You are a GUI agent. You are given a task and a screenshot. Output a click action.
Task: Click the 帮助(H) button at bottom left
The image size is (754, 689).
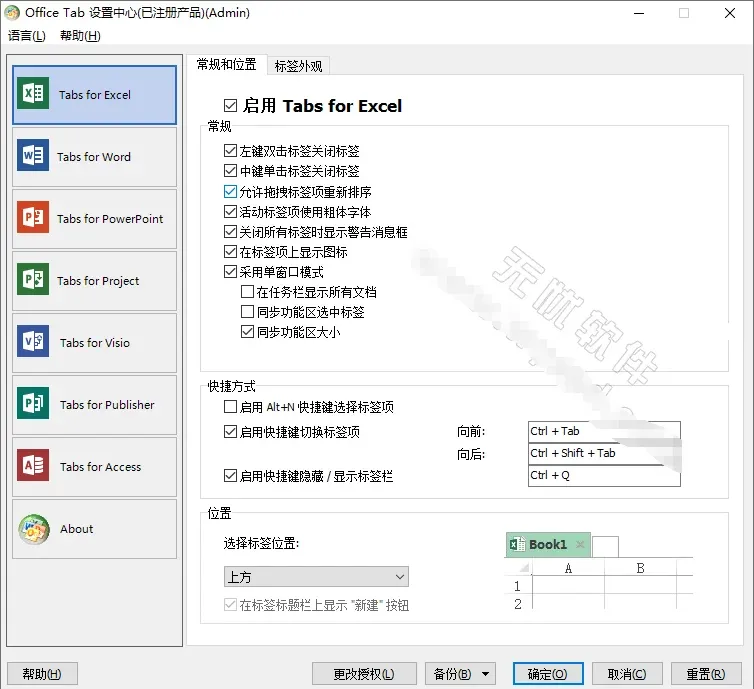pyautogui.click(x=42, y=674)
